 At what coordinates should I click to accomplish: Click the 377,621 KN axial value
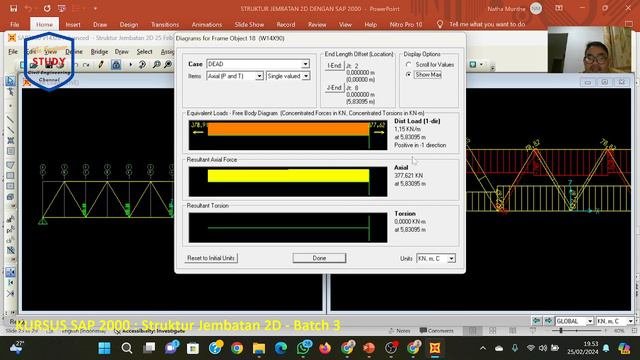click(x=409, y=176)
